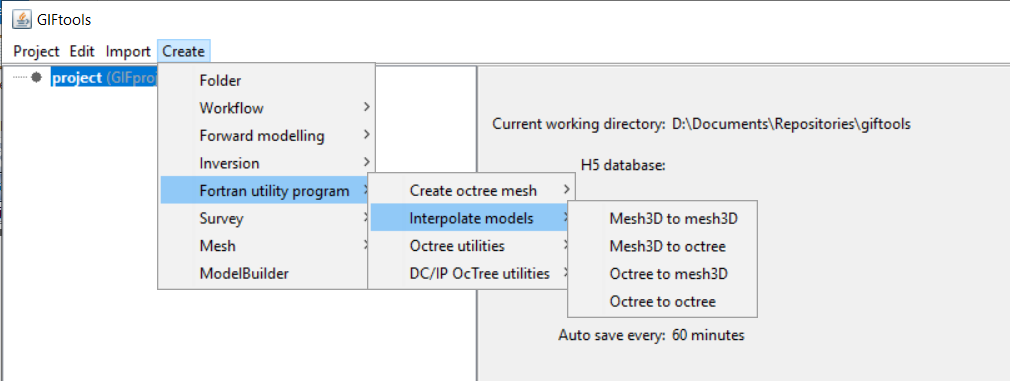
Task: Click the Inversion submenu arrow
Action: (366, 162)
